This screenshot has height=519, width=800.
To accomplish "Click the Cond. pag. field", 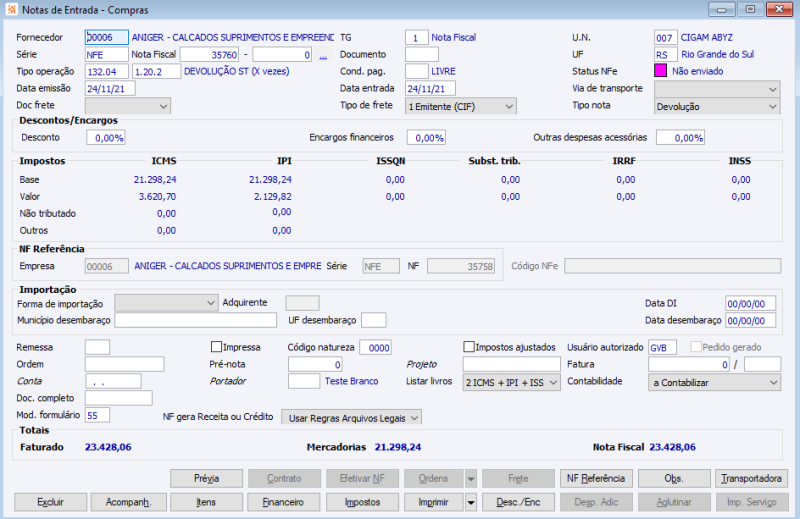I will [x=416, y=71].
